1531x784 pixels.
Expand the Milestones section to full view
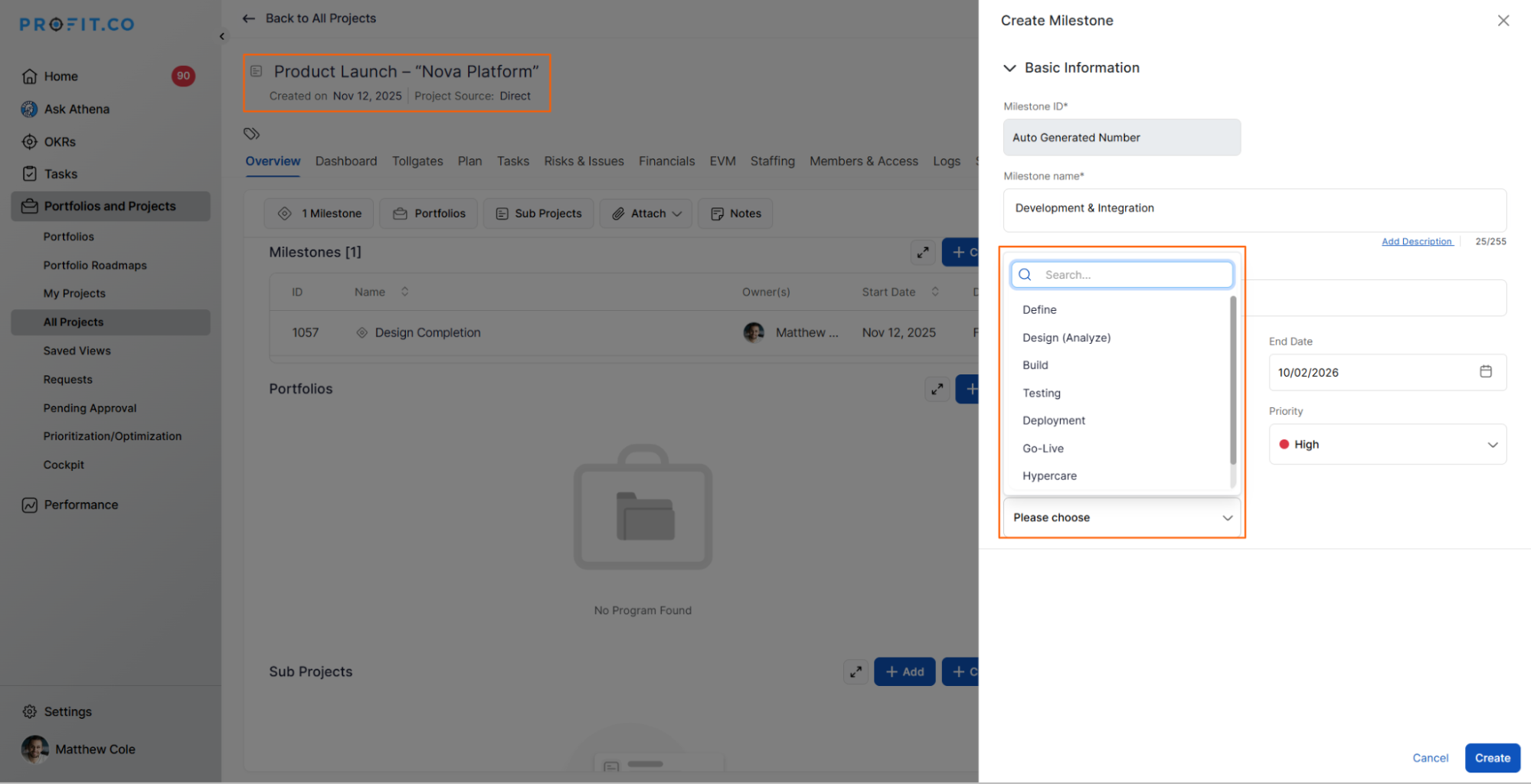click(x=923, y=252)
